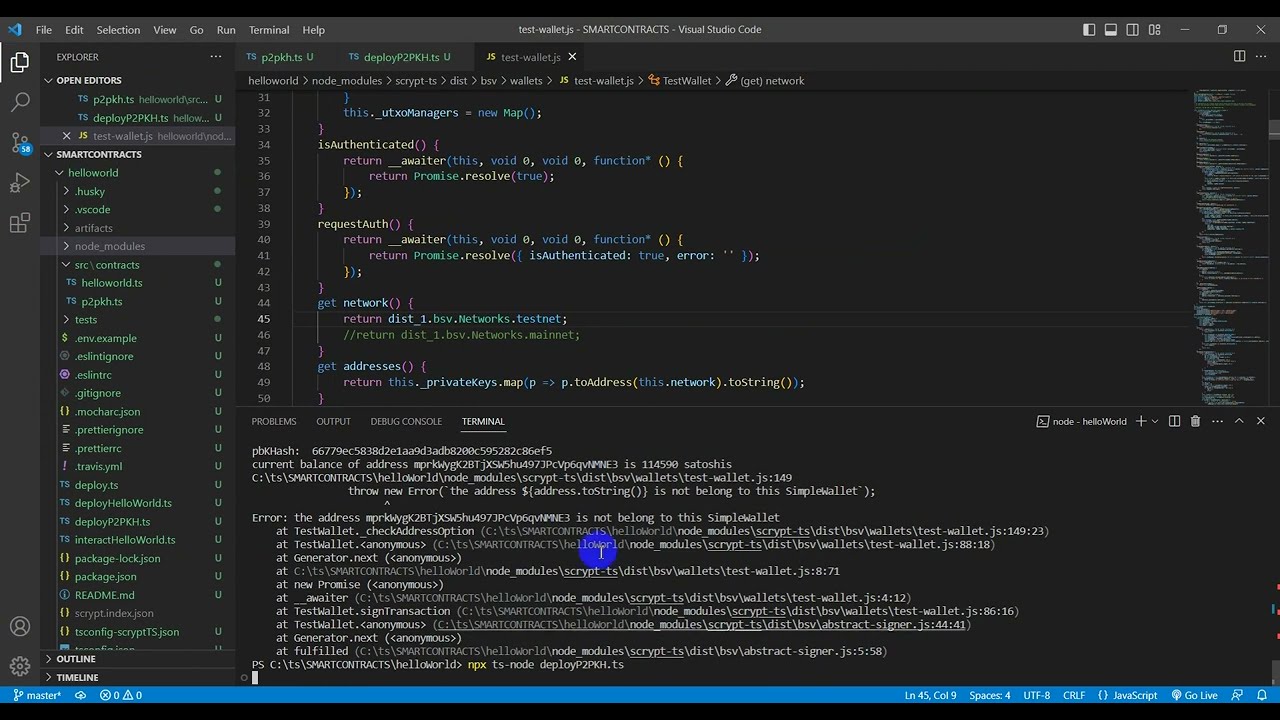Open Source Control view with 58 badge
Image resolution: width=1280 pixels, height=720 pixels.
click(x=20, y=143)
